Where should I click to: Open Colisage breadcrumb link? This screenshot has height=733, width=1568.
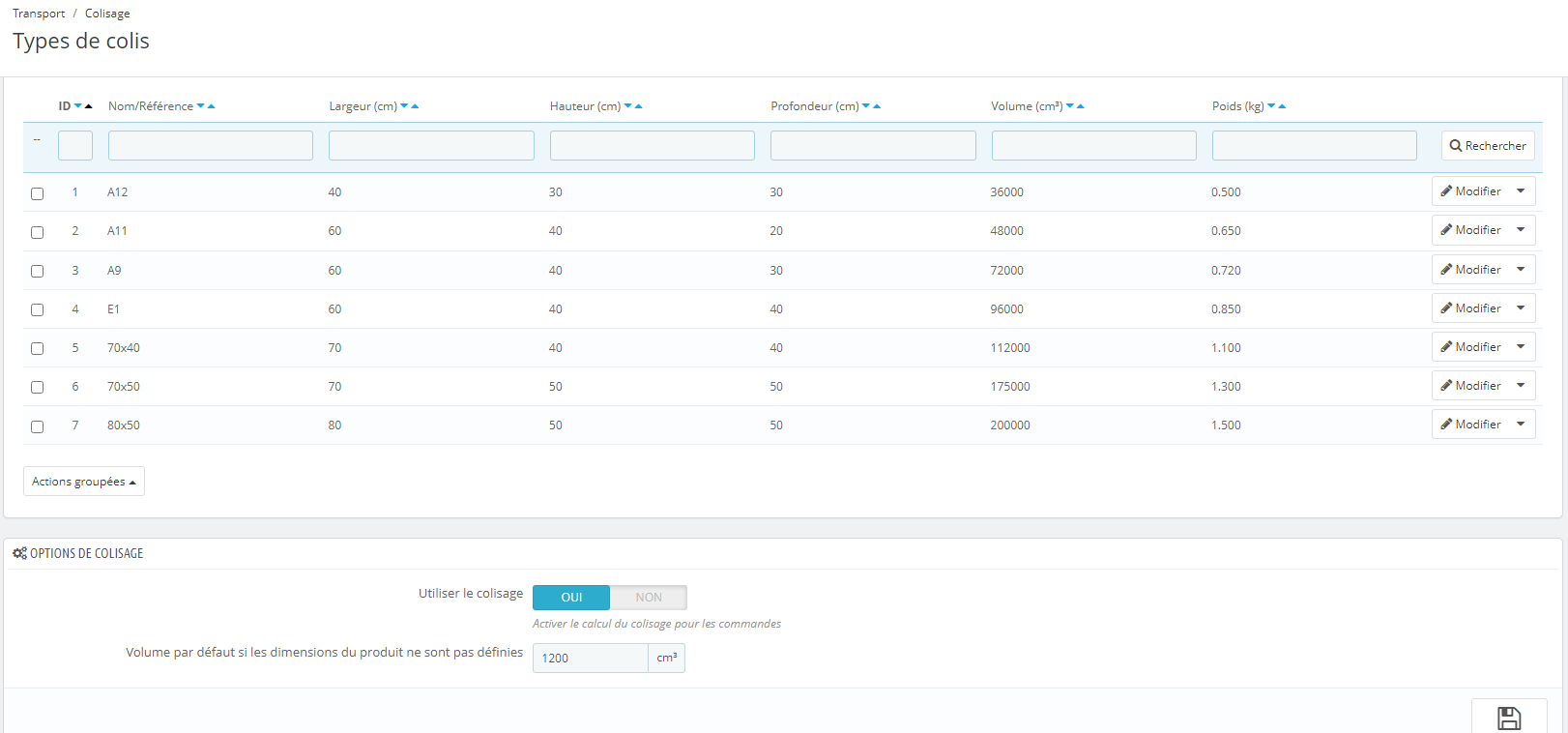pyautogui.click(x=107, y=14)
